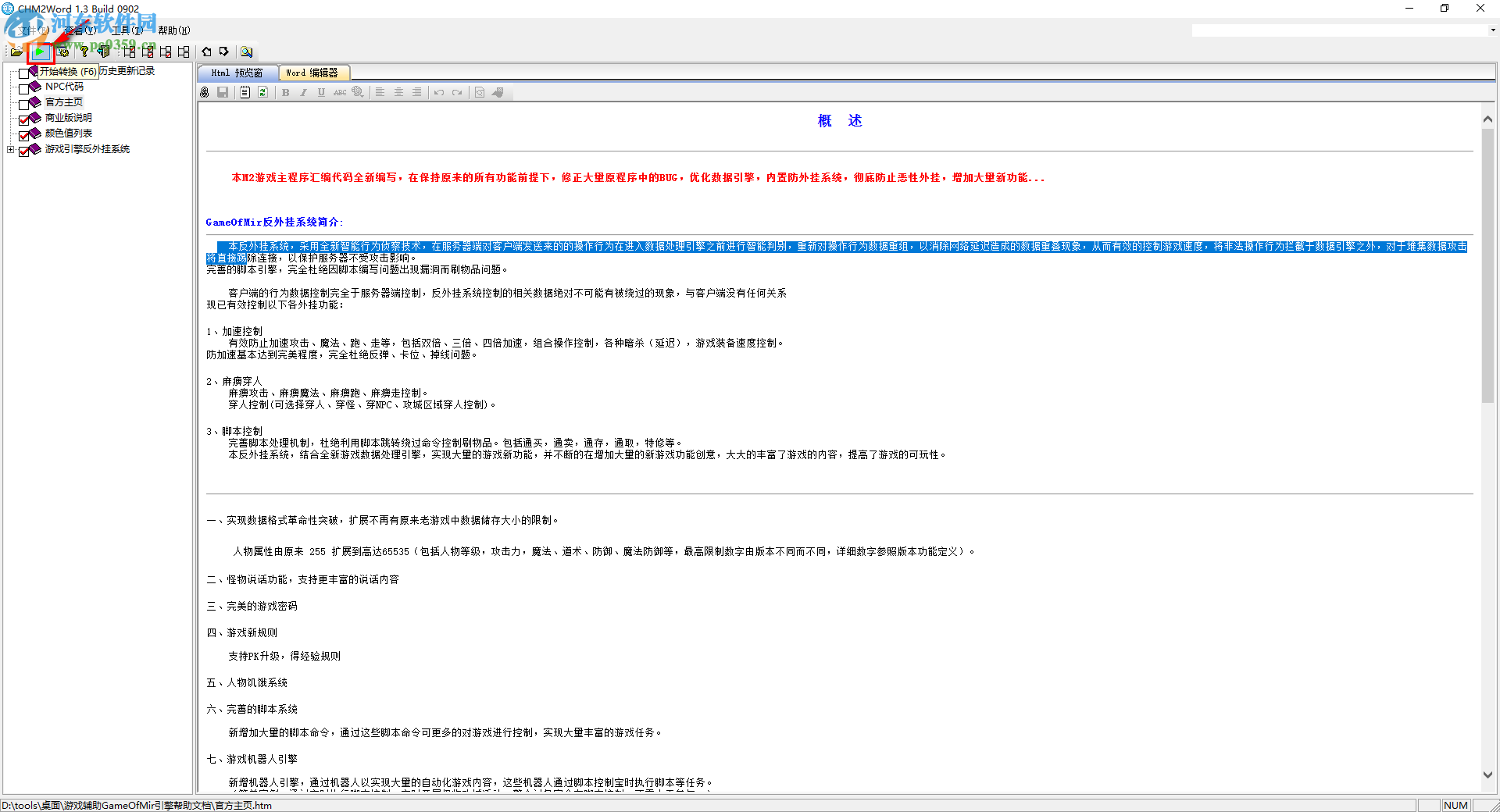The height and width of the screenshot is (812, 1500).
Task: Select the NPC代码 tree item
Action: 64,87
